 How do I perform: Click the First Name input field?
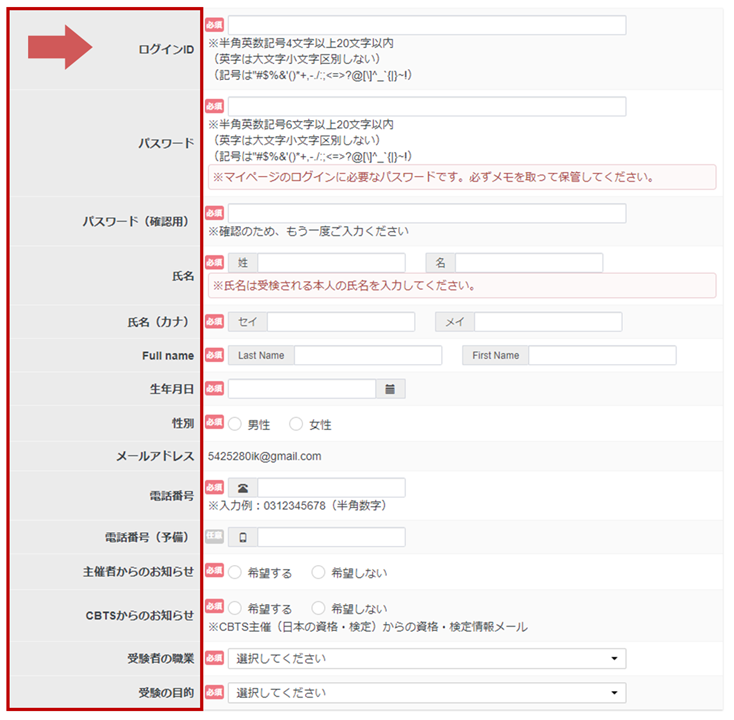[x=602, y=356]
